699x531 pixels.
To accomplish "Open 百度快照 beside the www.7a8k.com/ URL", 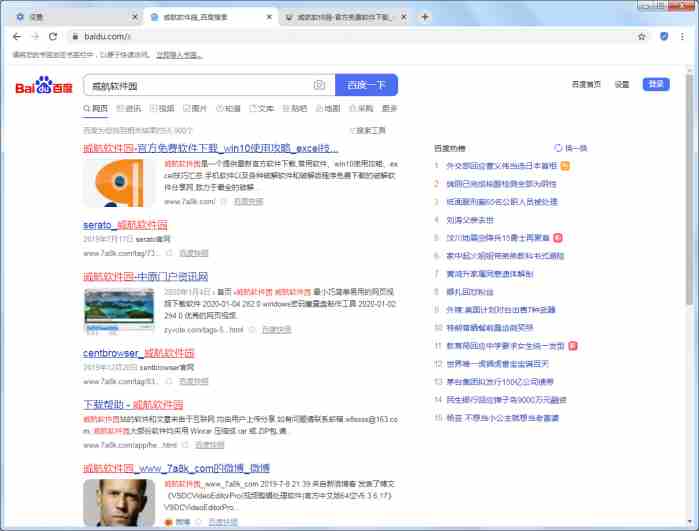I will tap(248, 202).
